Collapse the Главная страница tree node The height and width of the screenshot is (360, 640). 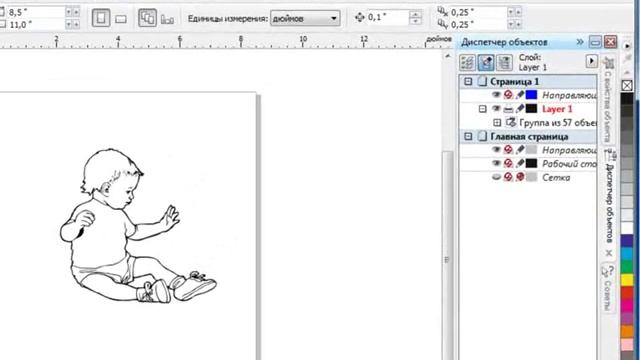pos(468,136)
